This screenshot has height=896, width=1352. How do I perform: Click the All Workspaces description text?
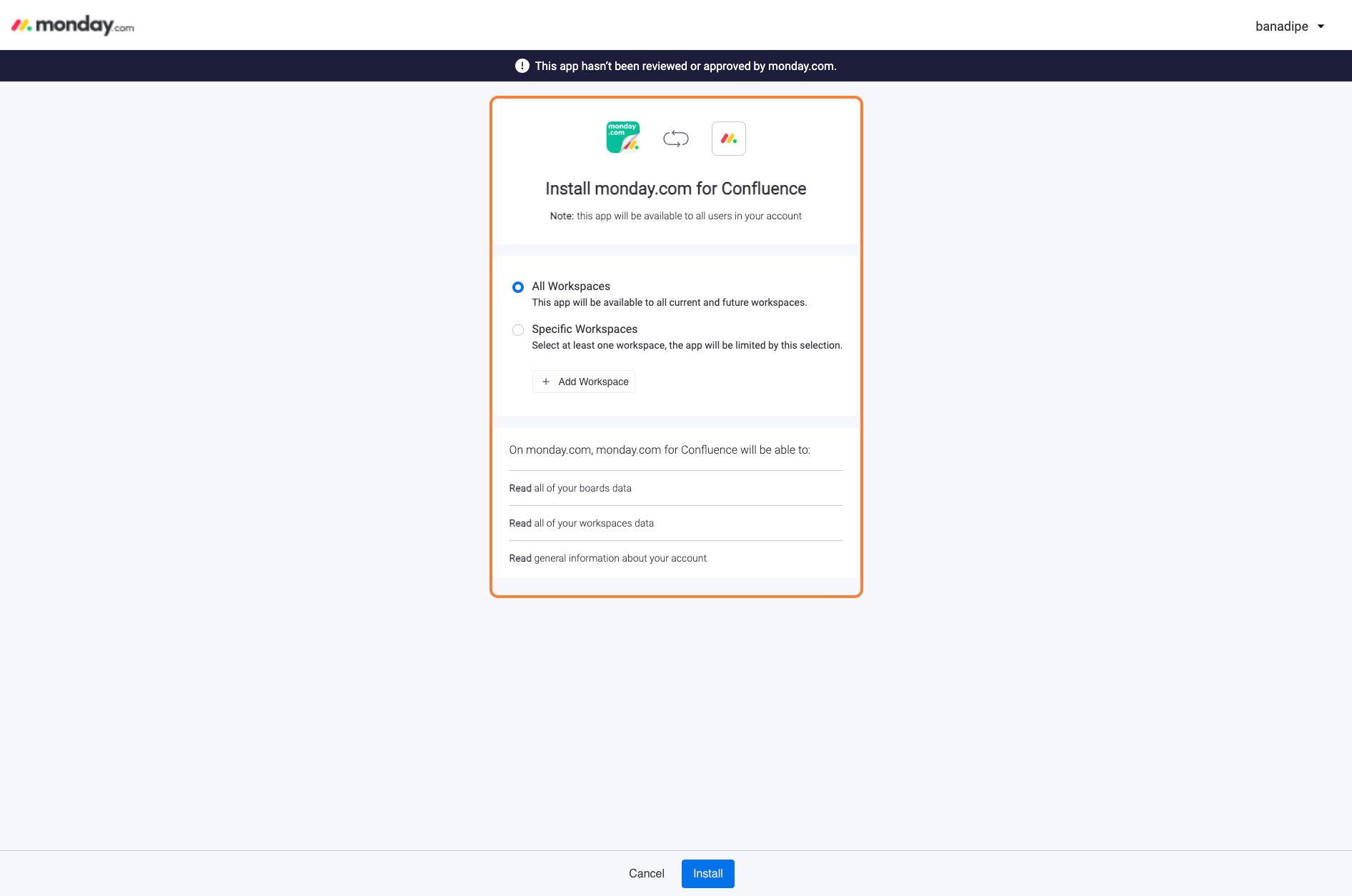coord(670,302)
